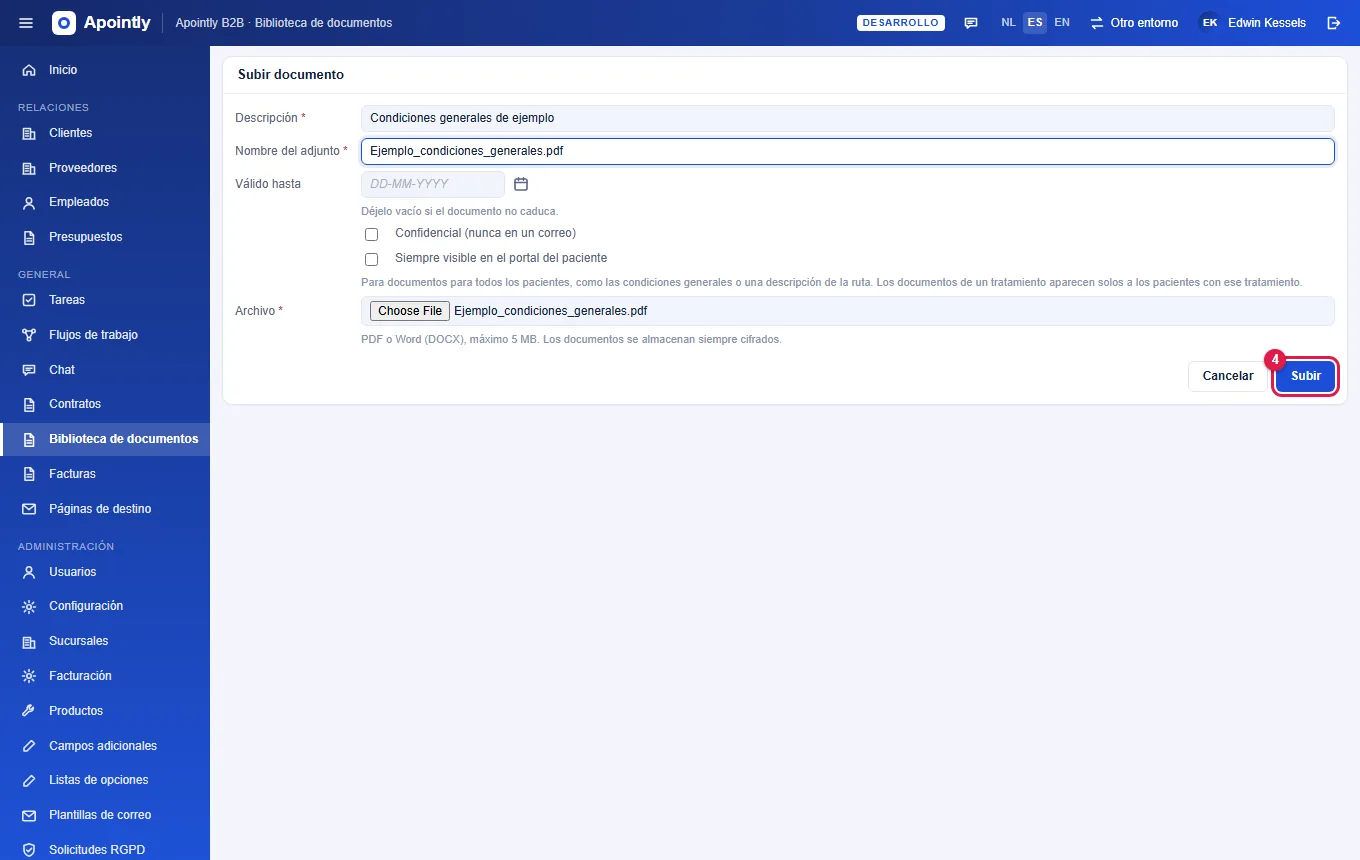The image size is (1360, 860).
Task: Check the Confidencial checkbox
Action: pos(372,234)
